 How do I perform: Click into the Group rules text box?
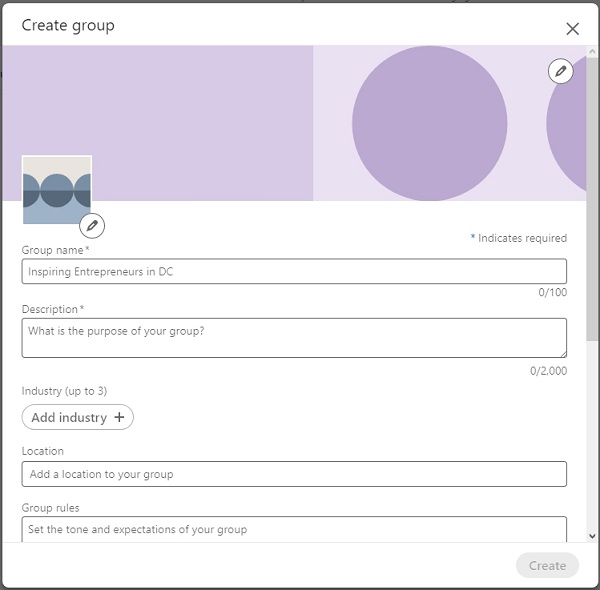coord(294,529)
